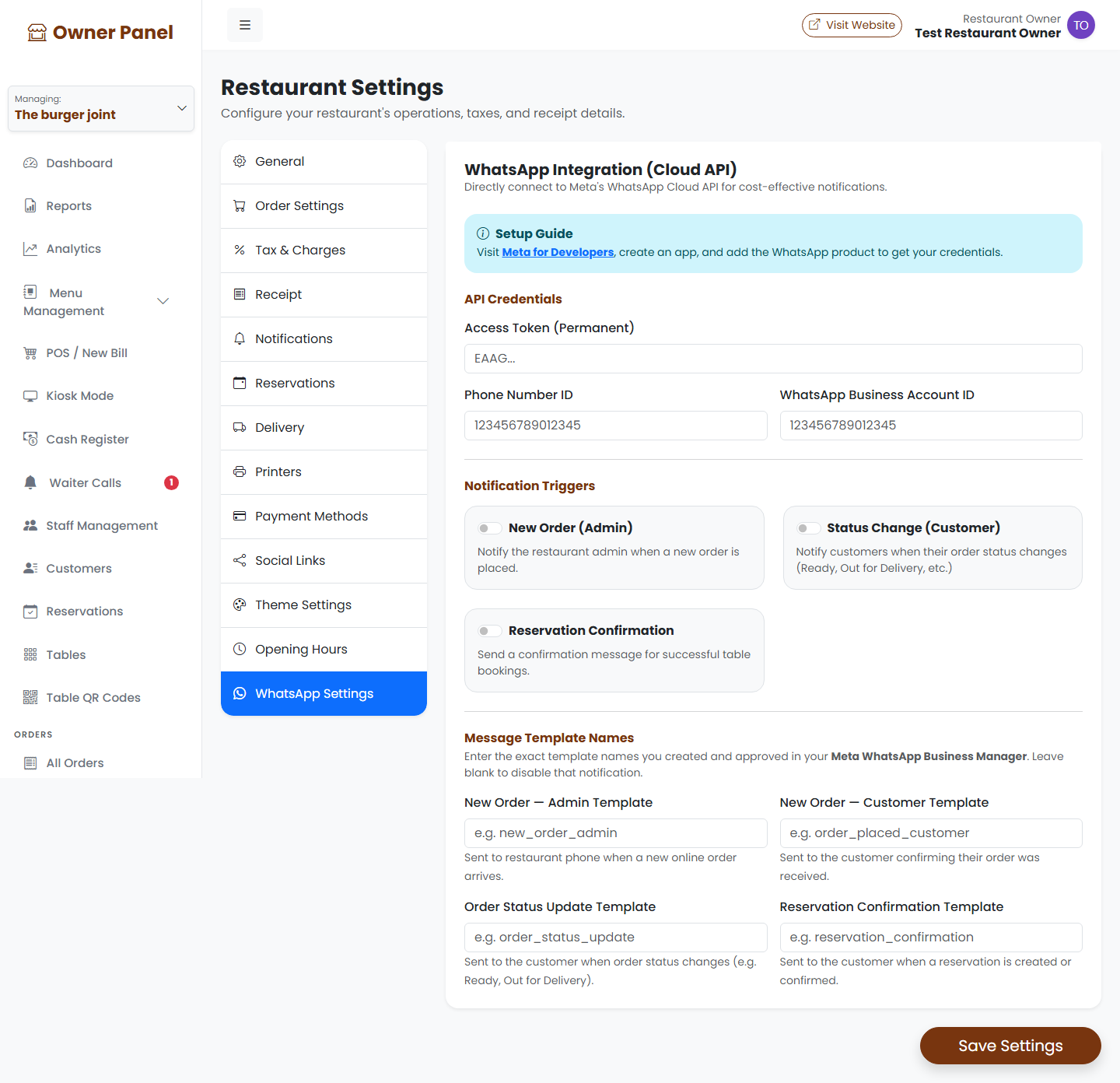Click the hamburger menu icon
This screenshot has height=1083, width=1120.
pyautogui.click(x=245, y=25)
